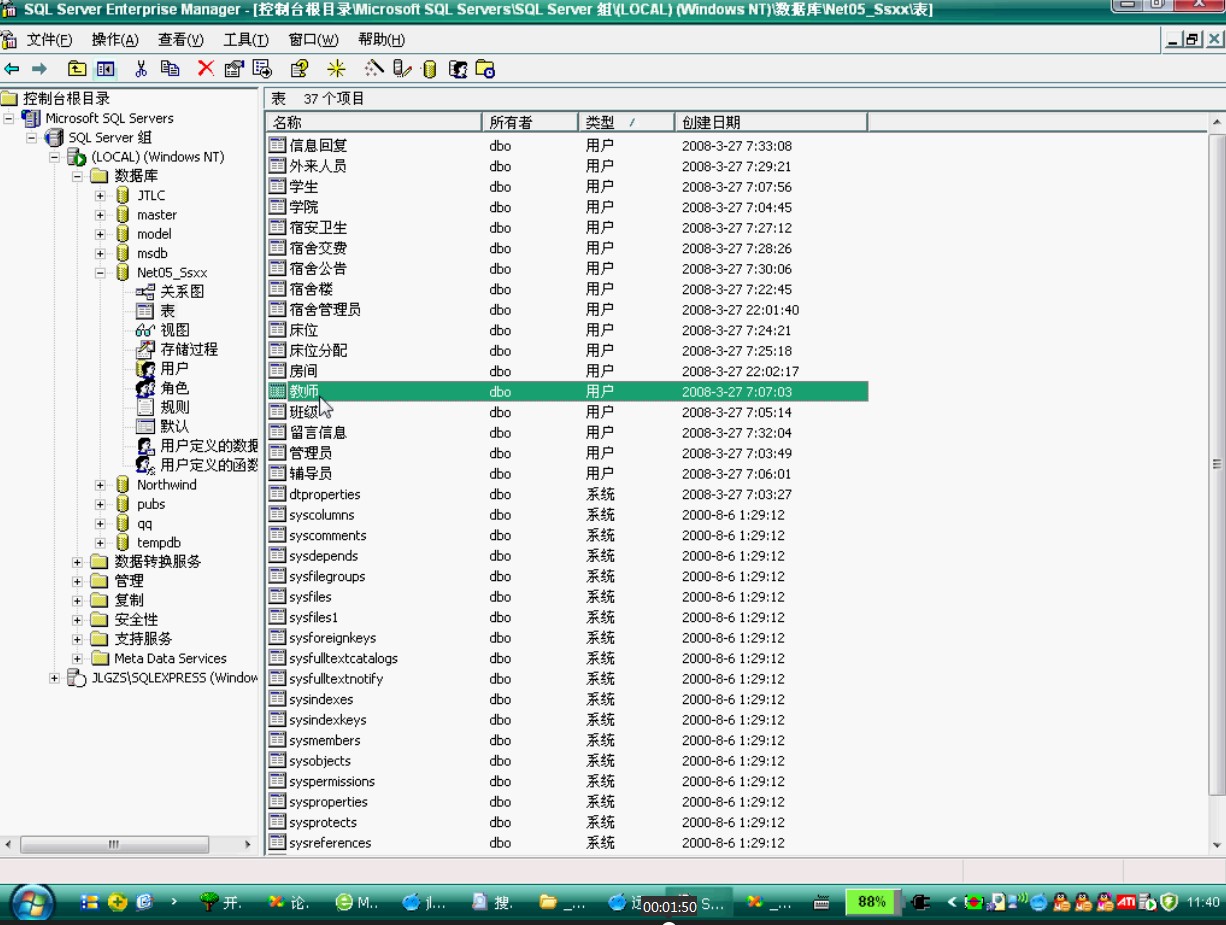Click the Forward arrow in toolbar
The width and height of the screenshot is (1226, 925).
pos(40,69)
